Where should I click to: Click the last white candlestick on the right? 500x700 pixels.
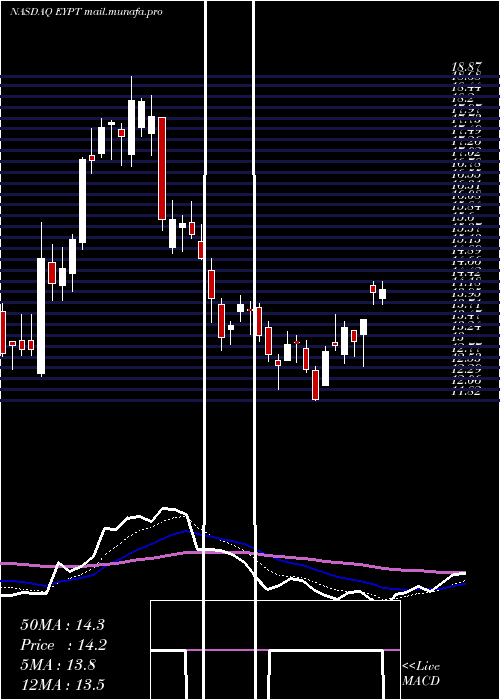(382, 294)
